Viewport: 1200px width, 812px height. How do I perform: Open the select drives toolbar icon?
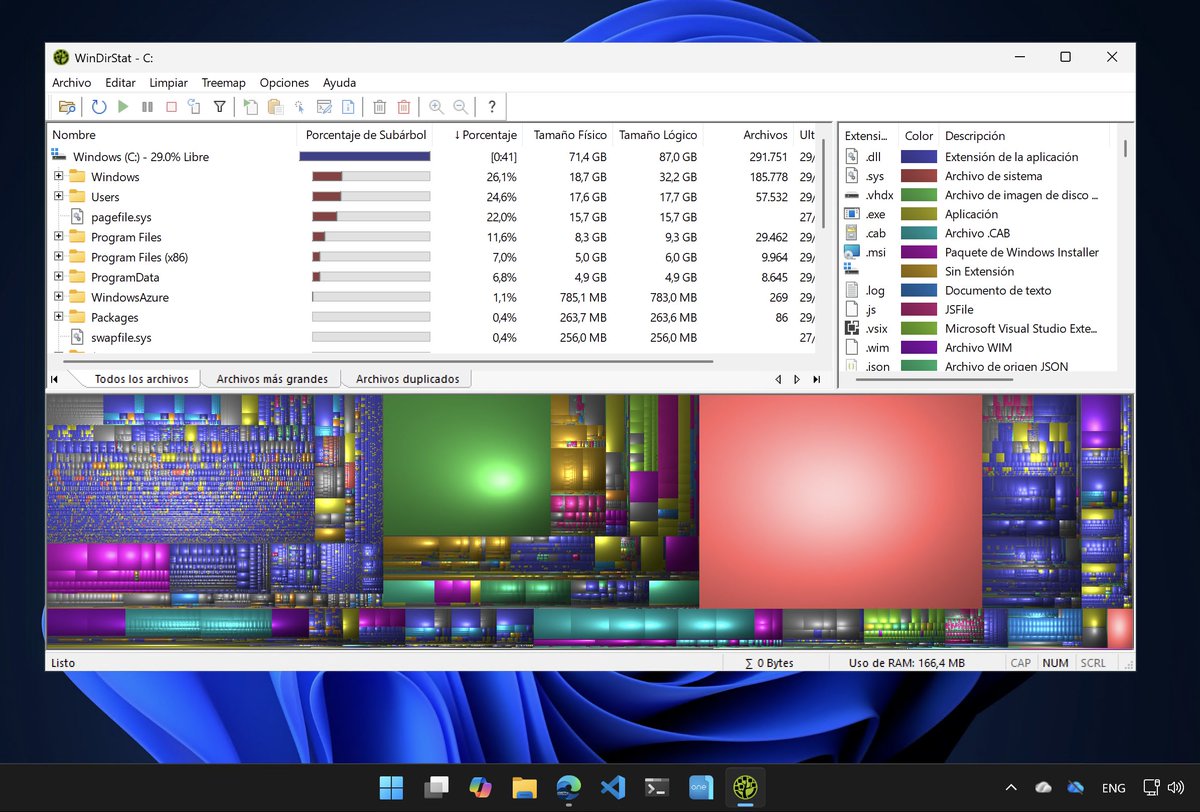click(67, 107)
